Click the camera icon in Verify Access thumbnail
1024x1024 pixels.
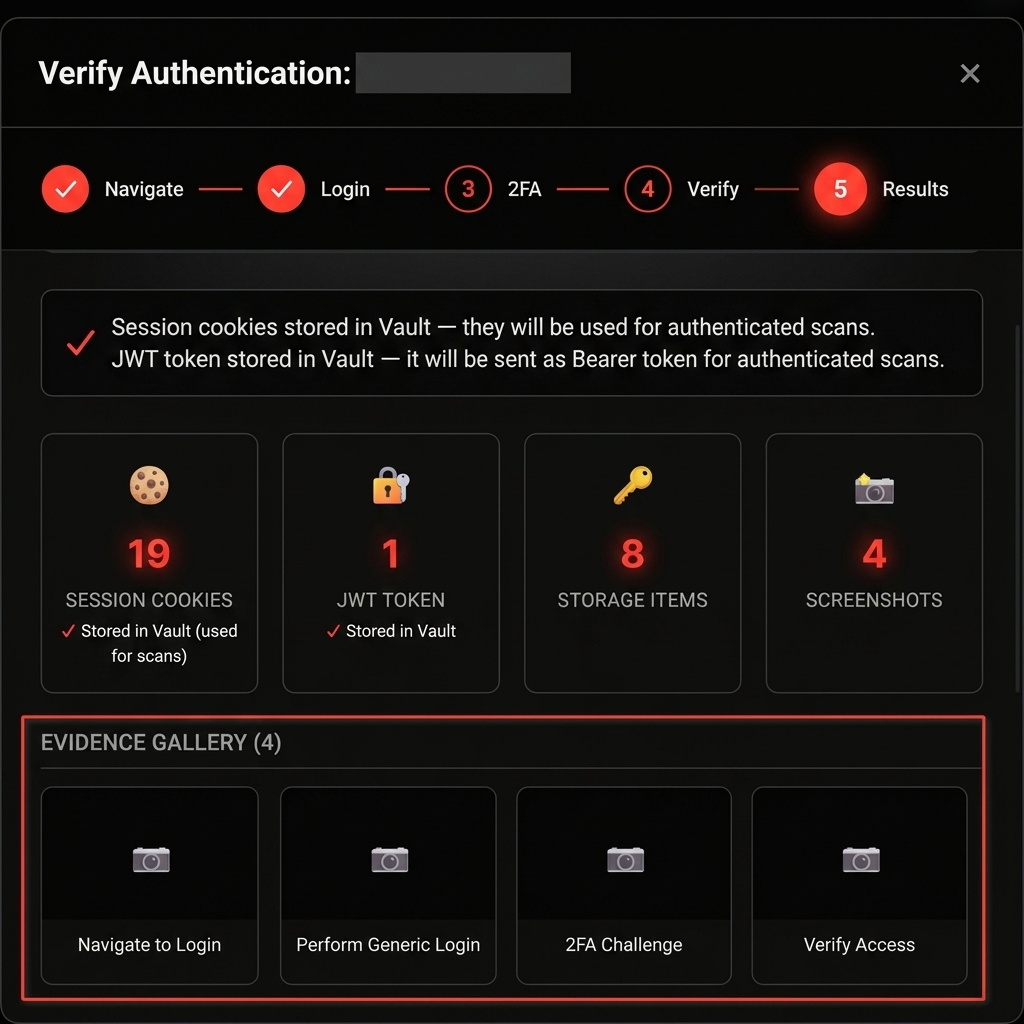click(x=859, y=859)
